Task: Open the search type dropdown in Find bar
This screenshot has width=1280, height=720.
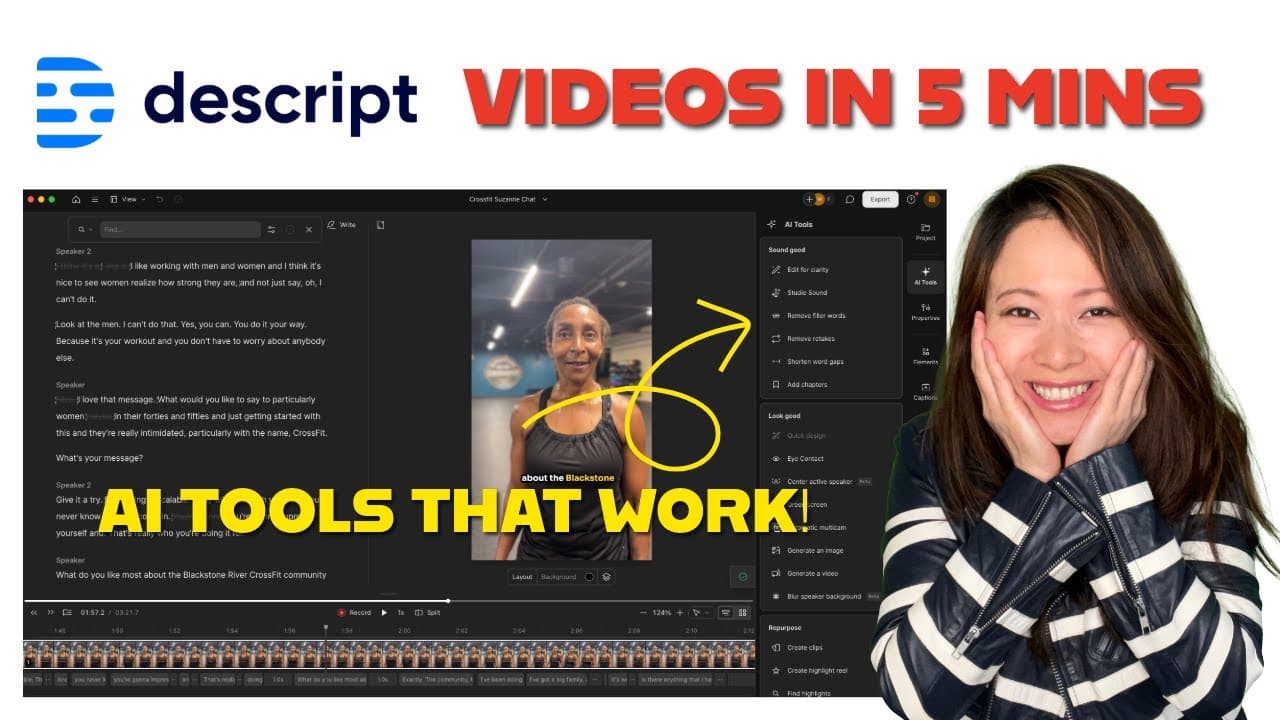Action: click(84, 229)
